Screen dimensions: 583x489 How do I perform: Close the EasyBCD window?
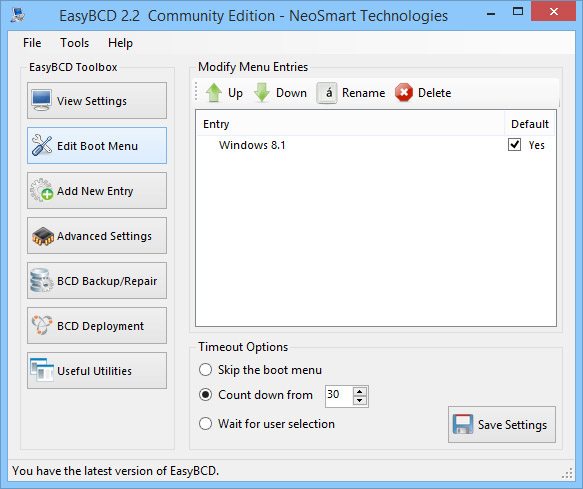[x=554, y=12]
